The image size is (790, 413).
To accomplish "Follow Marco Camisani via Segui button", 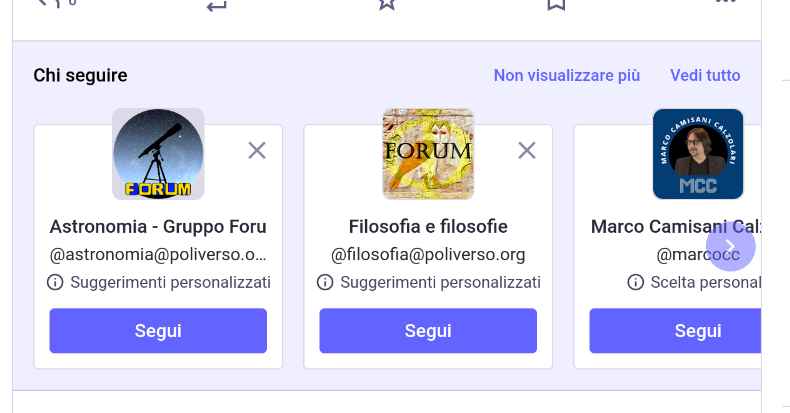I will pyautogui.click(x=675, y=331).
